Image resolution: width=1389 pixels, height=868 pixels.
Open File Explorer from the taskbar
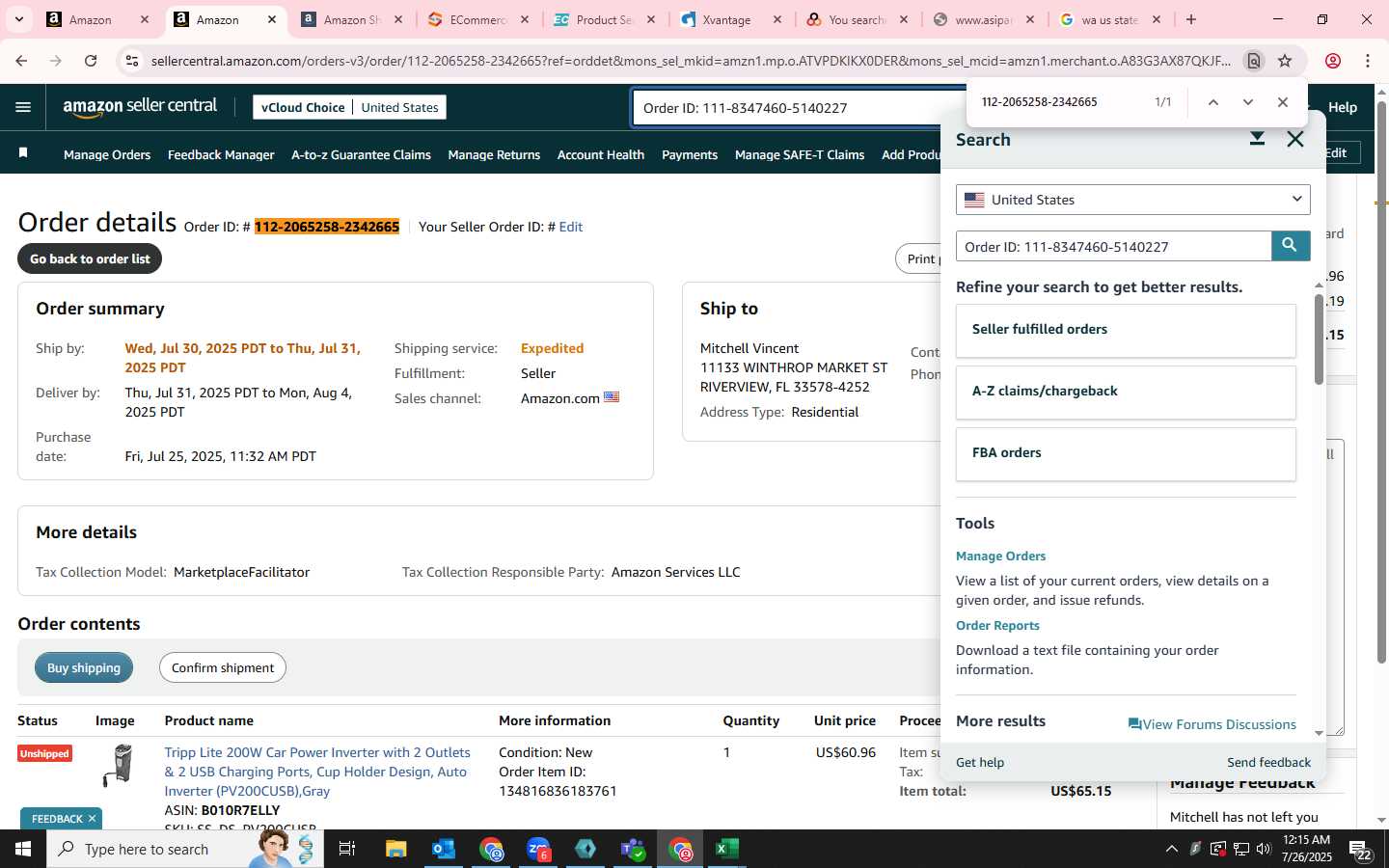[396, 849]
